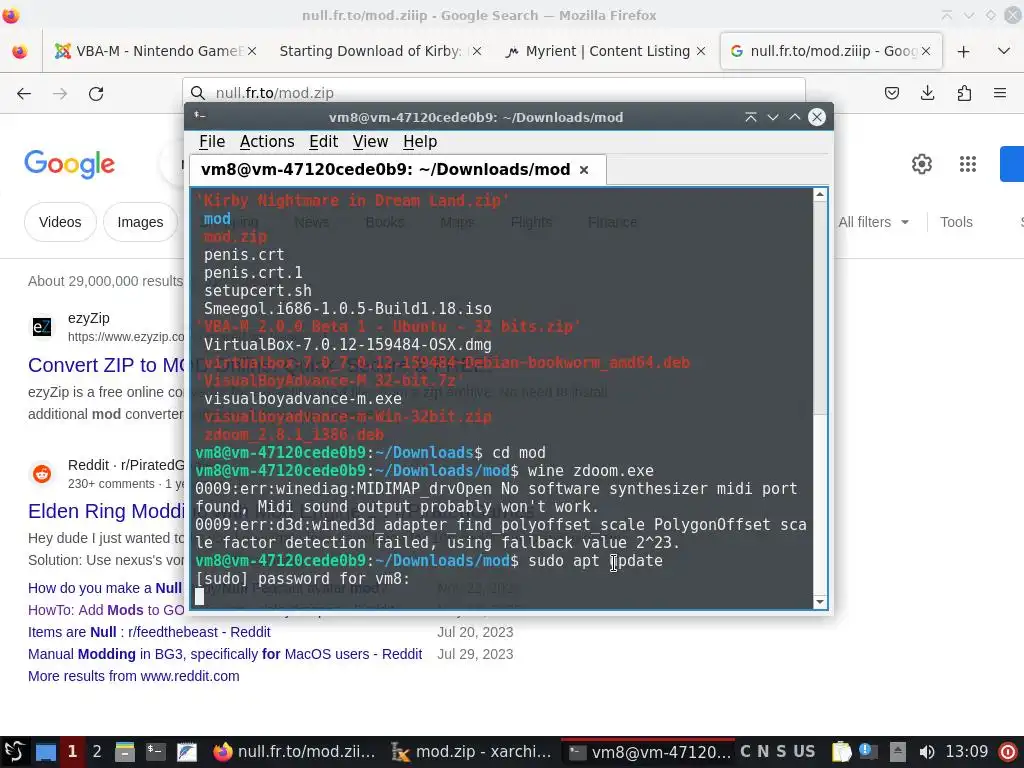The image size is (1024, 768).
Task: Click terminal always-on-top titlebar icon
Action: 750,117
